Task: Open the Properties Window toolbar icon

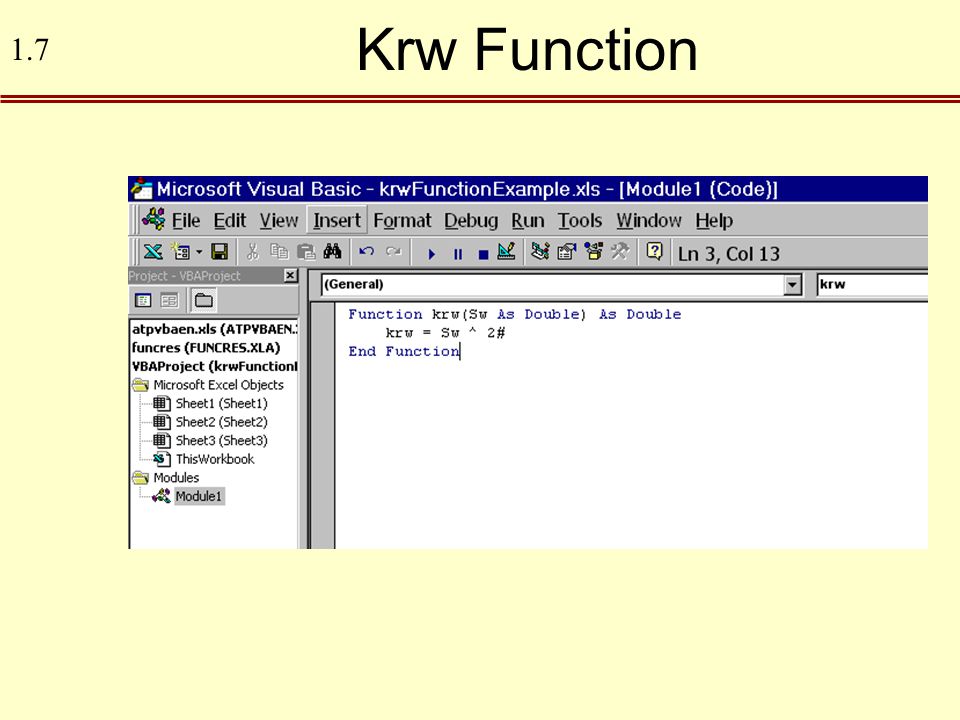Action: coord(566,252)
